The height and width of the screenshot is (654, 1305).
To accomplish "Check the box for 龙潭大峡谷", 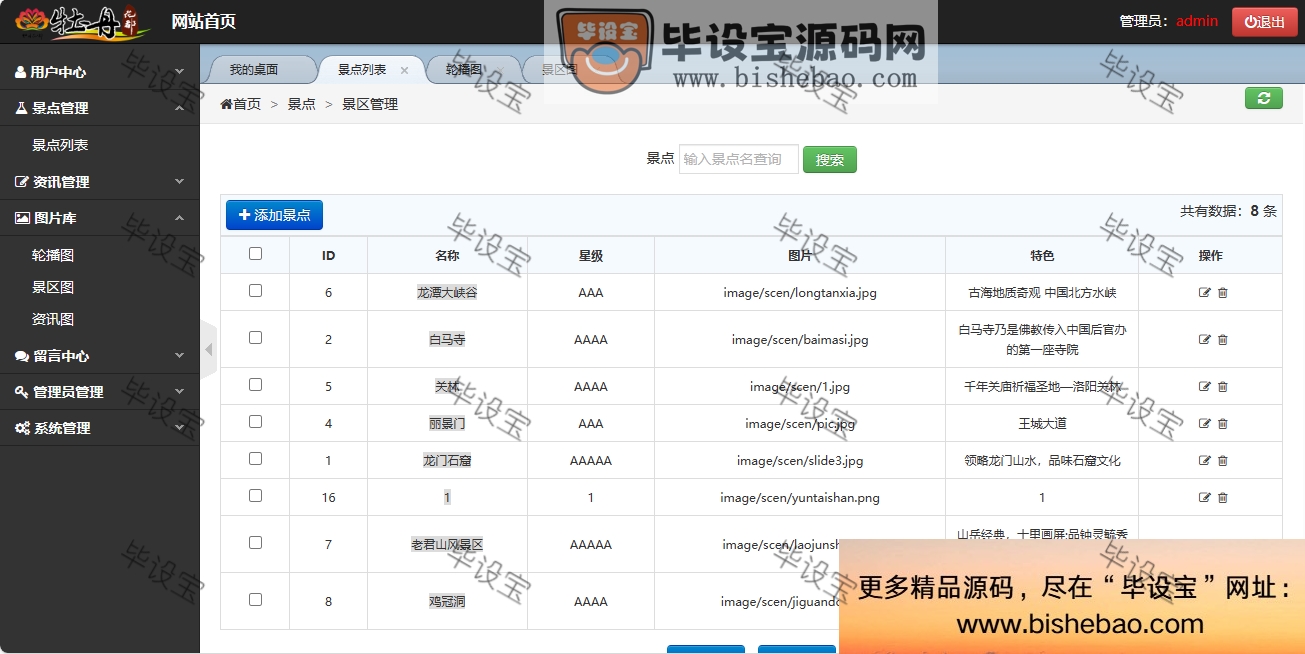I will click(x=255, y=291).
